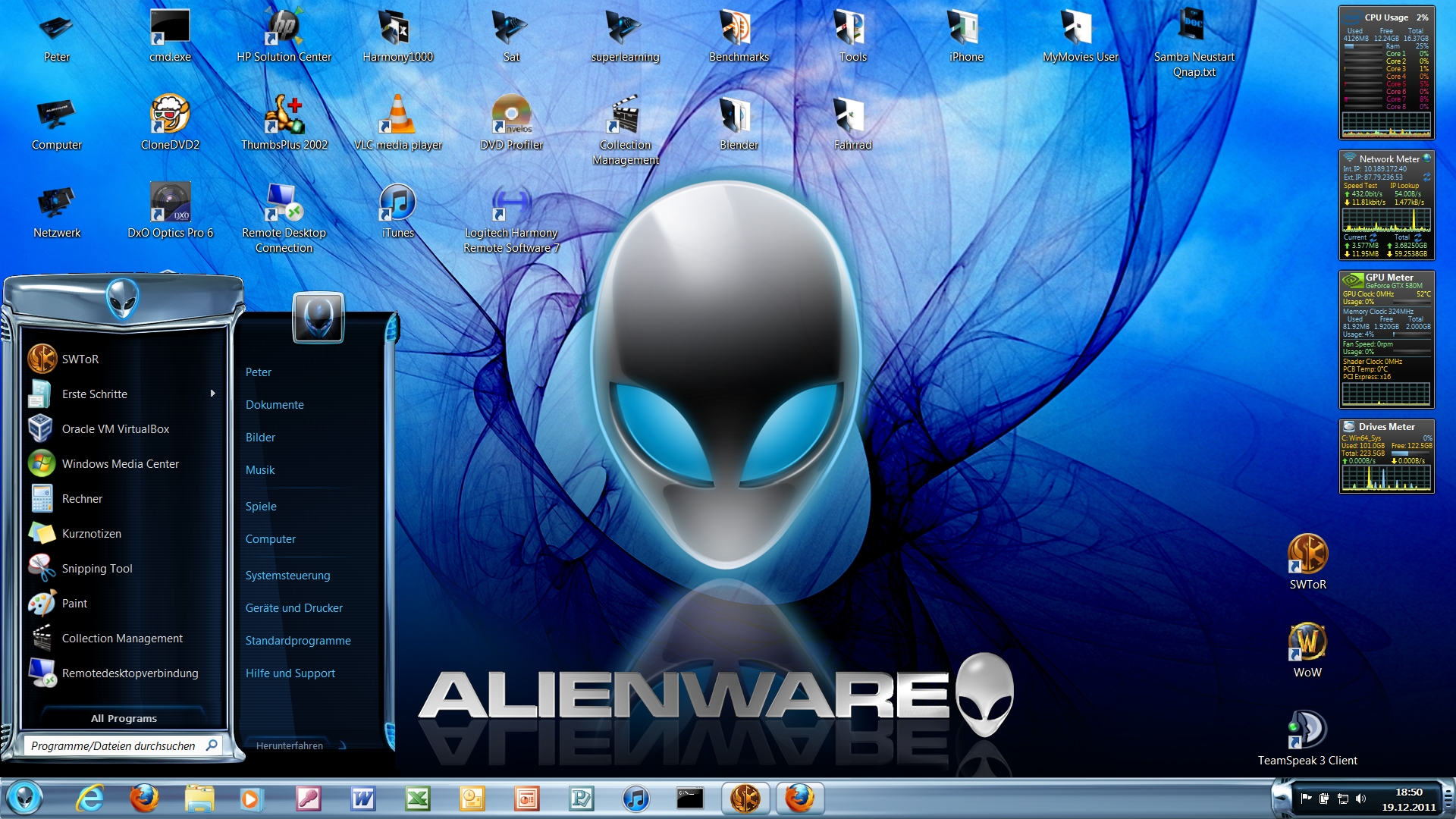Image resolution: width=1456 pixels, height=819 pixels.
Task: Select Windows Media Center in Start menu
Action: point(125,463)
